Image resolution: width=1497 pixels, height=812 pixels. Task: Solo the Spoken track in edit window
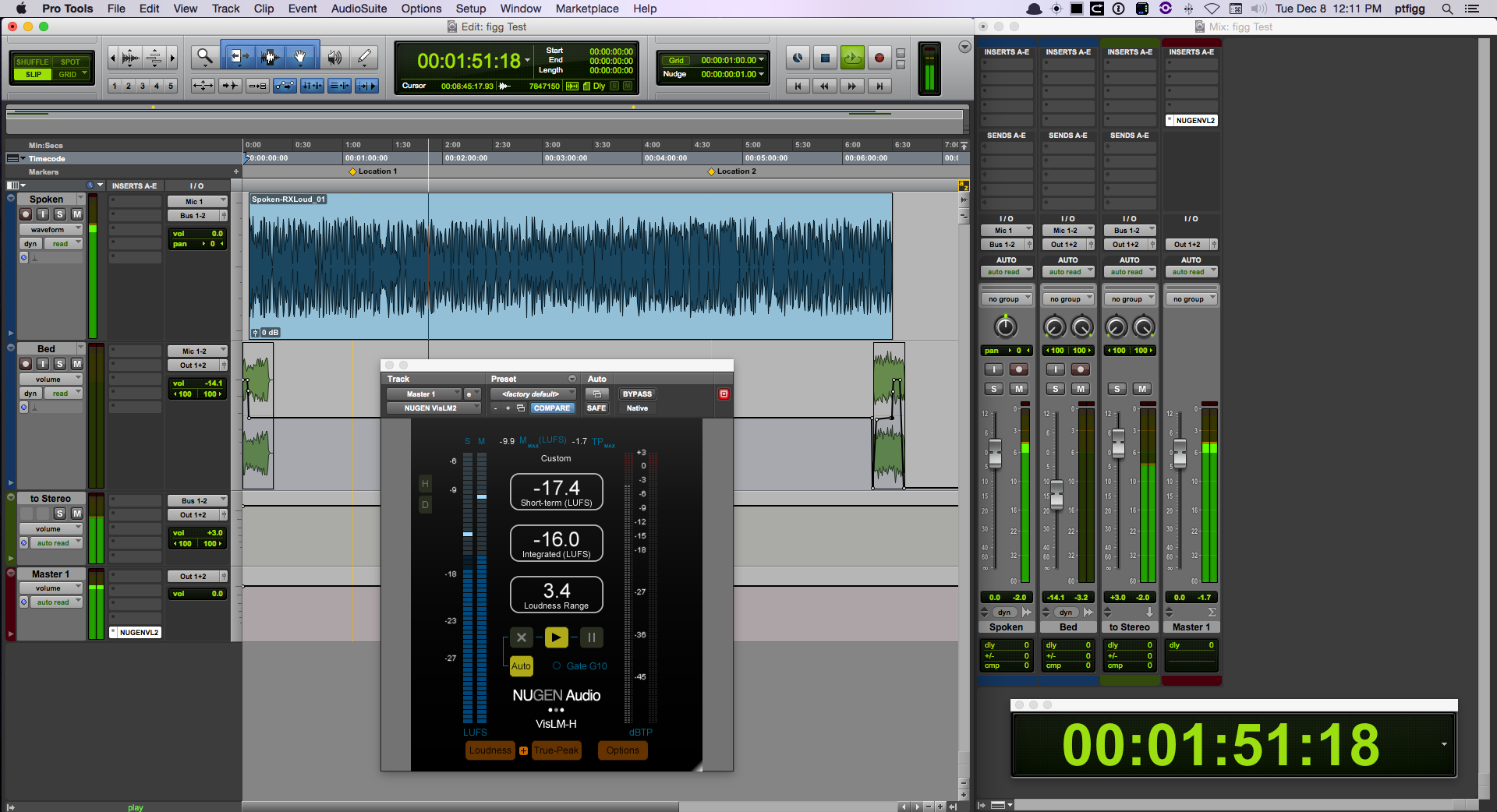pyautogui.click(x=60, y=214)
